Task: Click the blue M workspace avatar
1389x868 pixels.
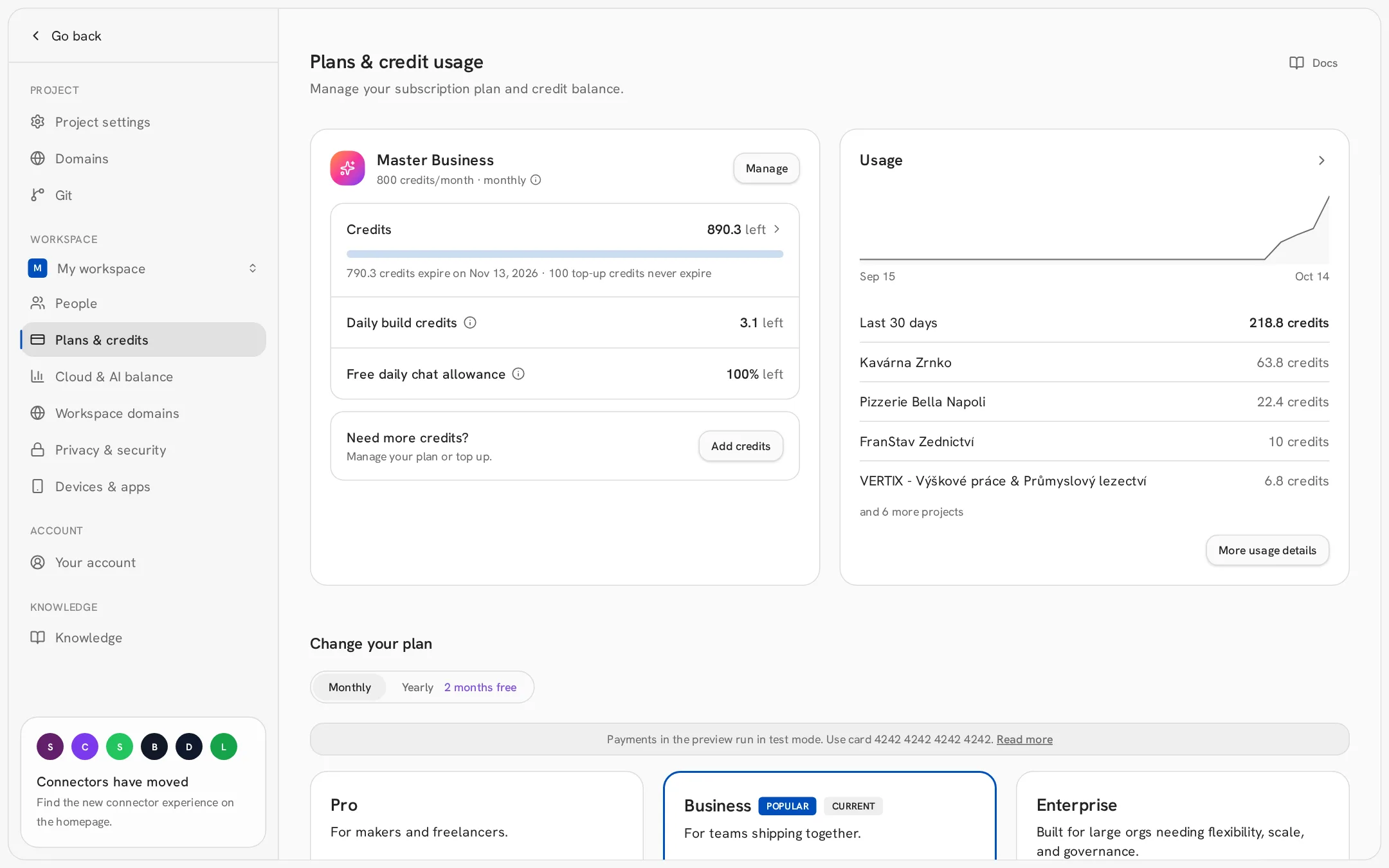Action: [x=38, y=268]
